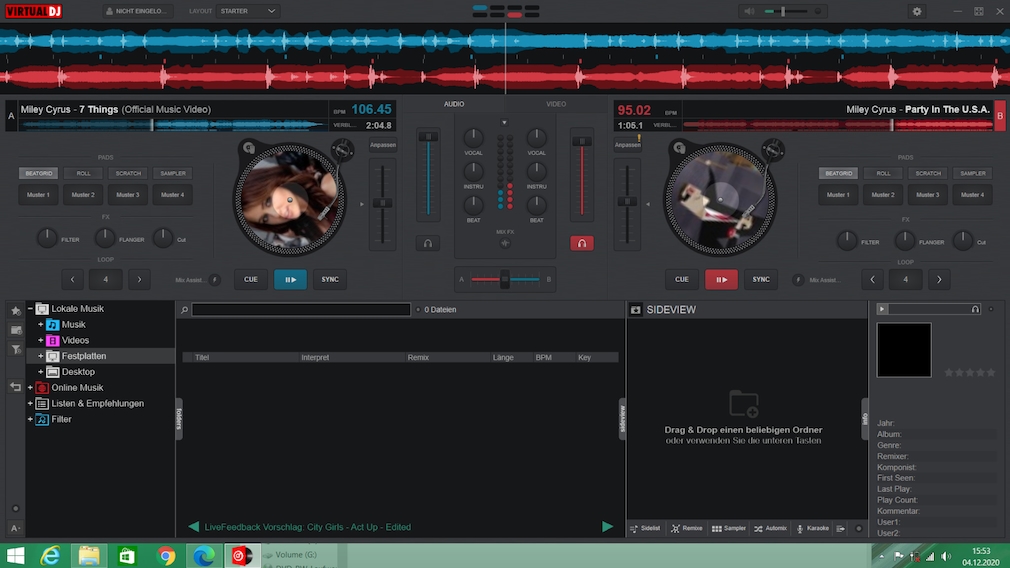Select deck B SCRATCH pad mode
Viewport: 1010px width, 568px height.
928,173
